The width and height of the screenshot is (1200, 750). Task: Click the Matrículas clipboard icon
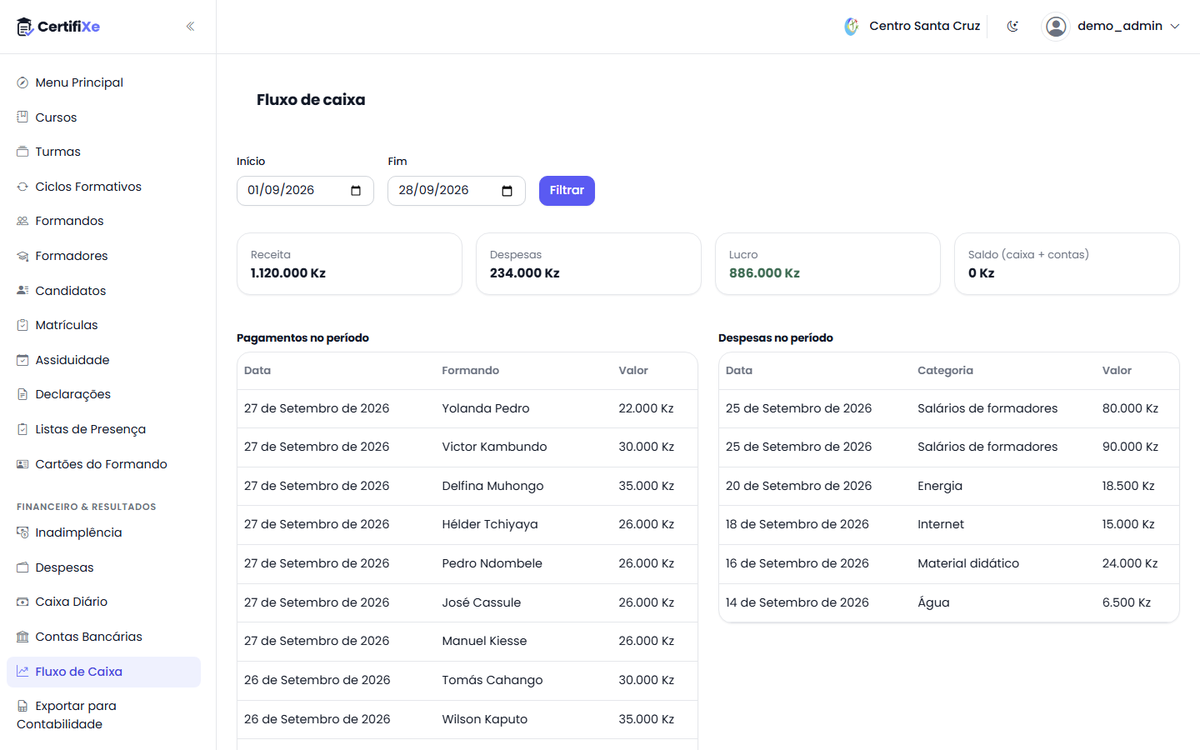tap(23, 325)
